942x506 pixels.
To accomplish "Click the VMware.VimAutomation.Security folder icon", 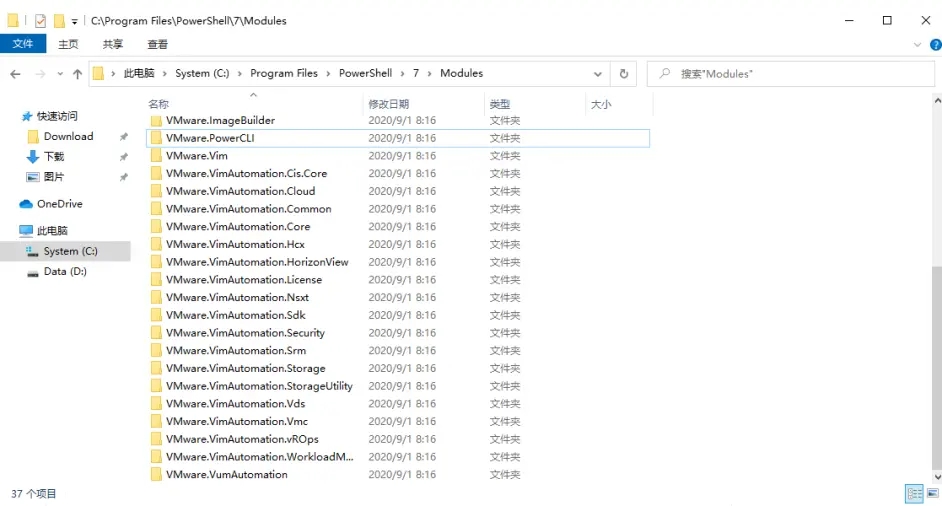I will click(x=156, y=333).
